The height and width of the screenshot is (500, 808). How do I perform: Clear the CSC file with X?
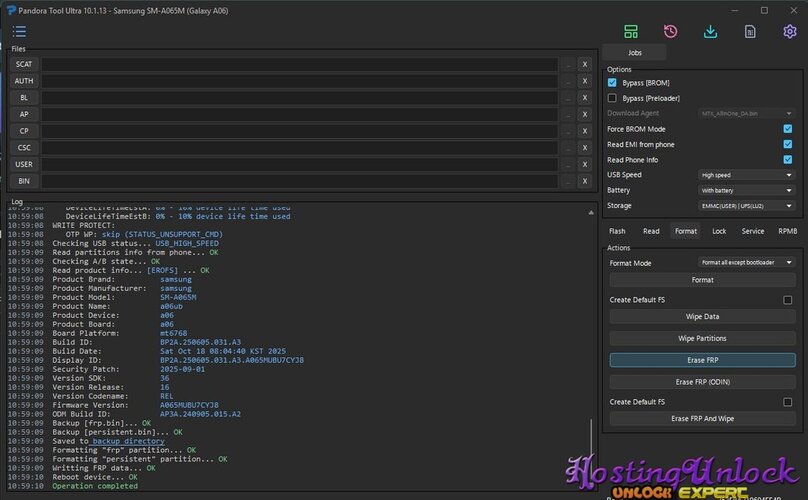pyautogui.click(x=584, y=148)
